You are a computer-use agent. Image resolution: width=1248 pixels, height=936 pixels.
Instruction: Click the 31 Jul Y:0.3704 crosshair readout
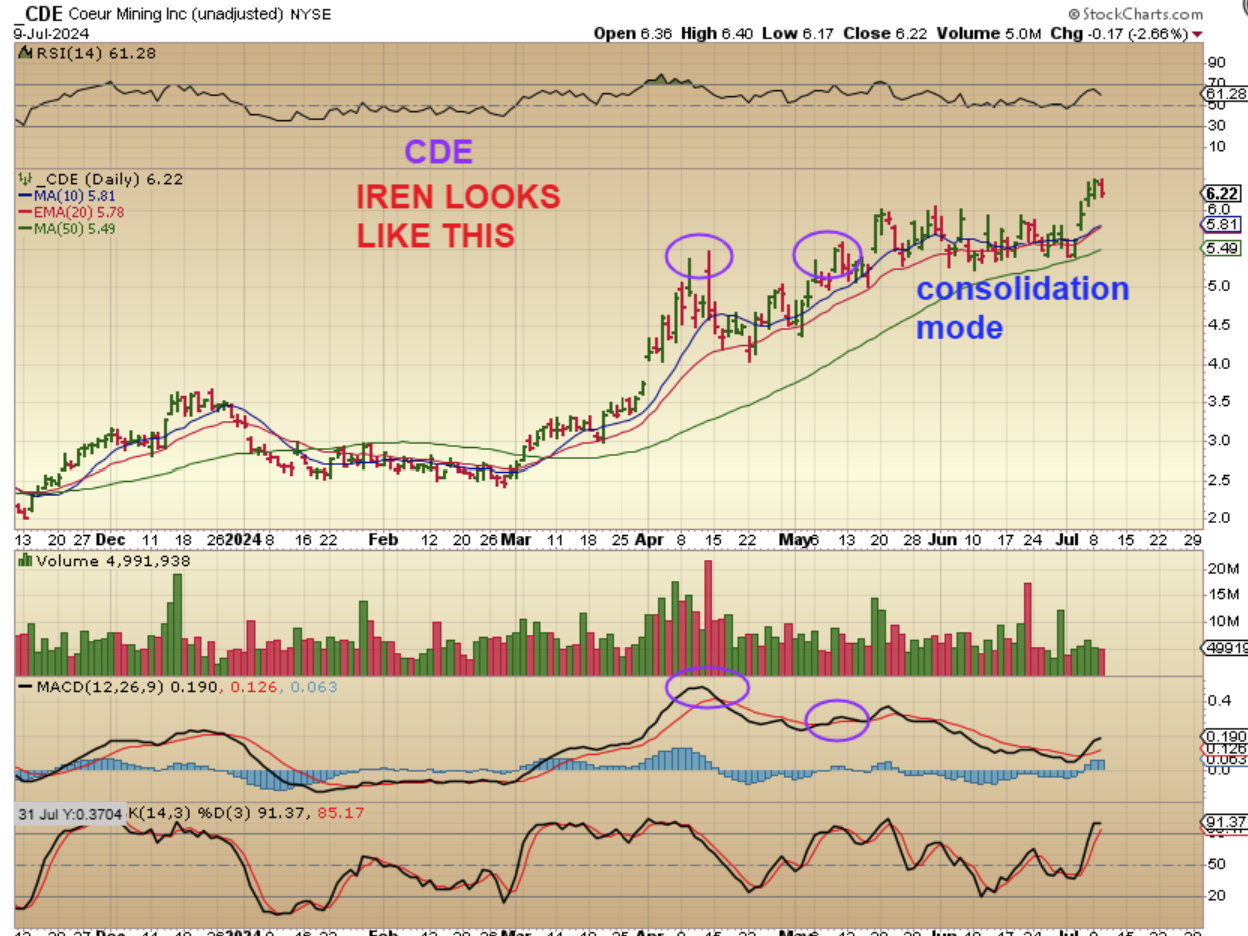(70, 815)
